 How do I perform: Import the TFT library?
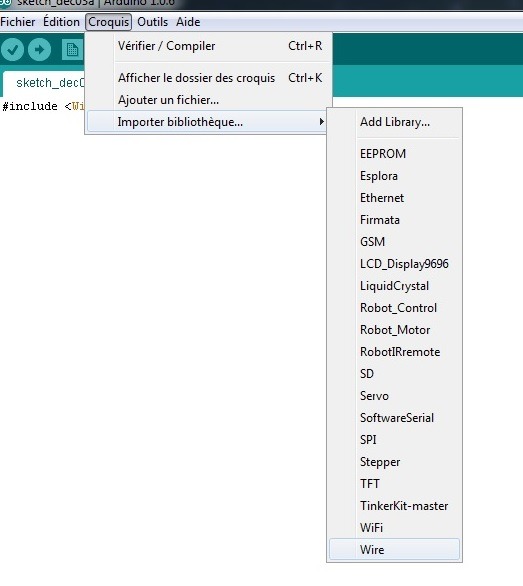coord(394,484)
